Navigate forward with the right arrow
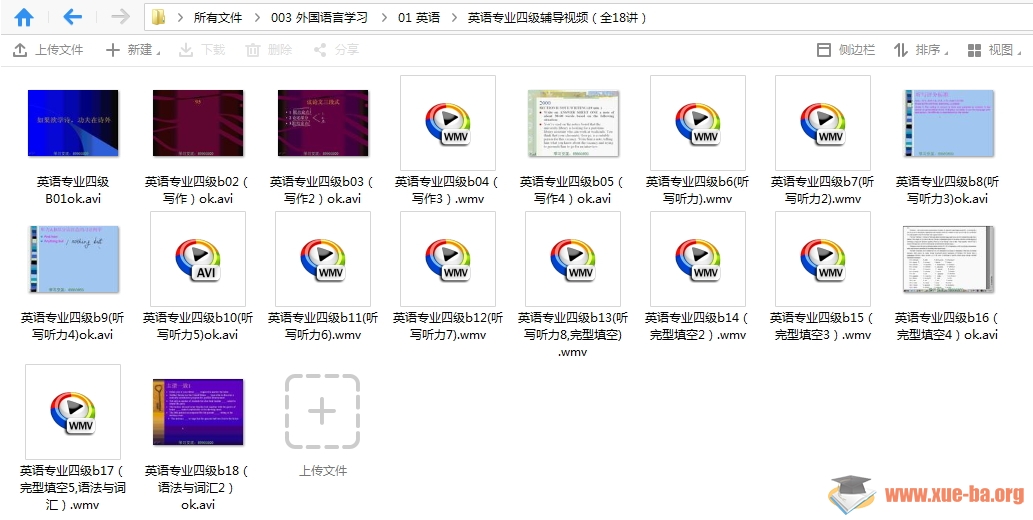Image resolution: width=1033 pixels, height=520 pixels. (x=120, y=16)
